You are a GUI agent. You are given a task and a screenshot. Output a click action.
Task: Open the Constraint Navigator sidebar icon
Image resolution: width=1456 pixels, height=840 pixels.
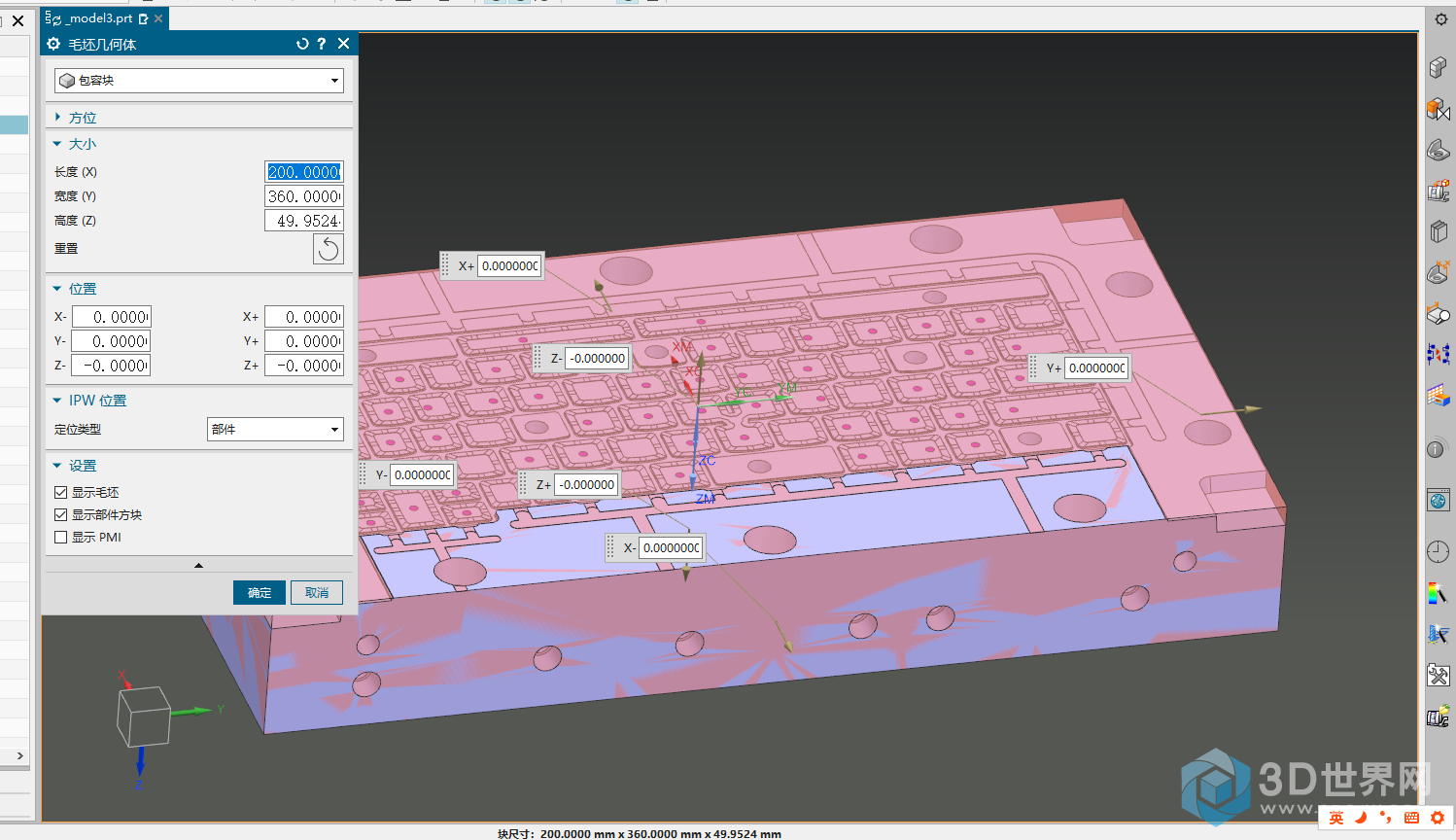tap(1439, 109)
